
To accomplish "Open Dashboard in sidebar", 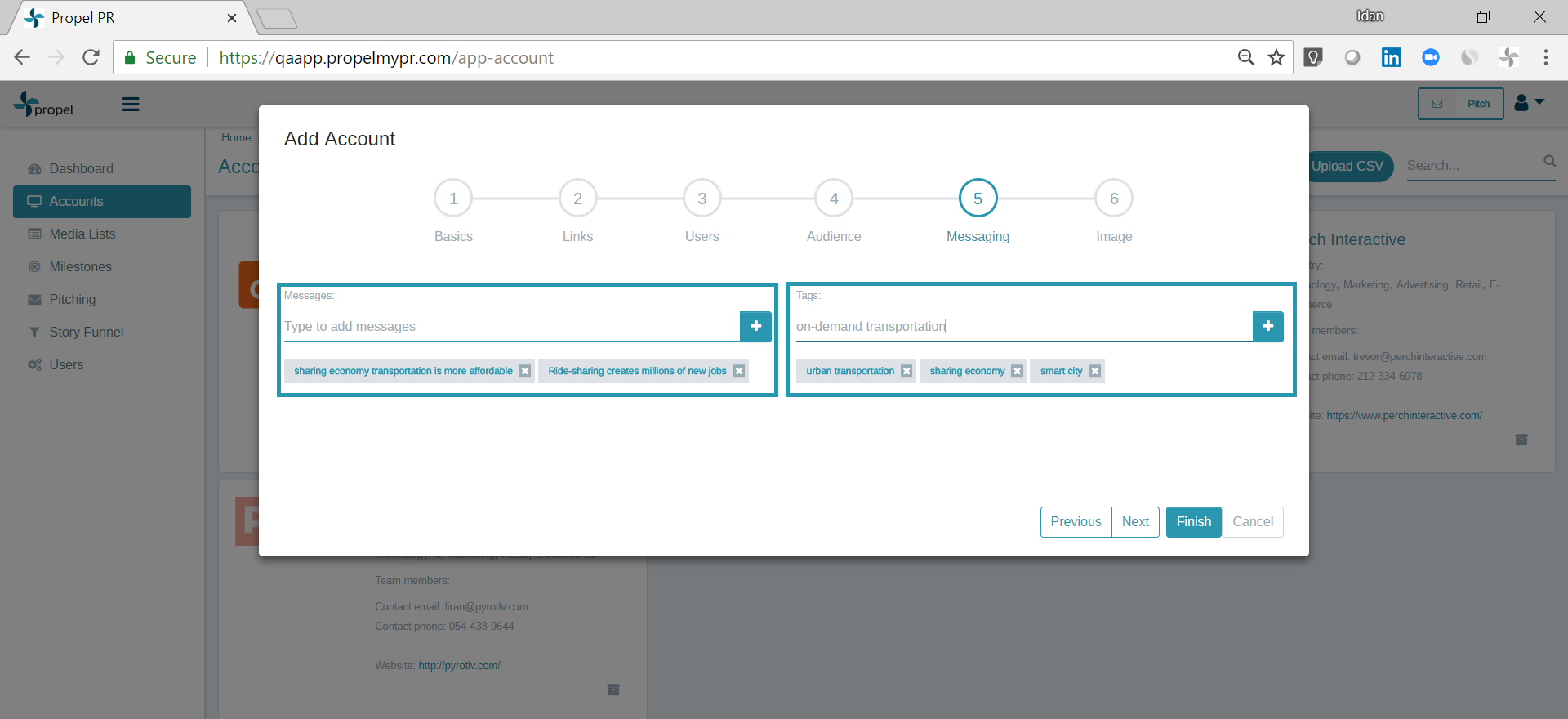I will (x=102, y=168).
